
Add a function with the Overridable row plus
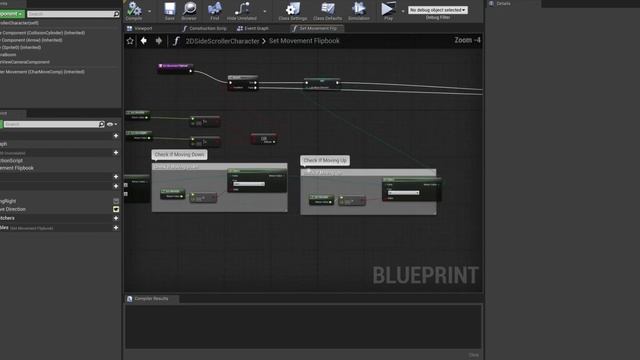[116, 152]
